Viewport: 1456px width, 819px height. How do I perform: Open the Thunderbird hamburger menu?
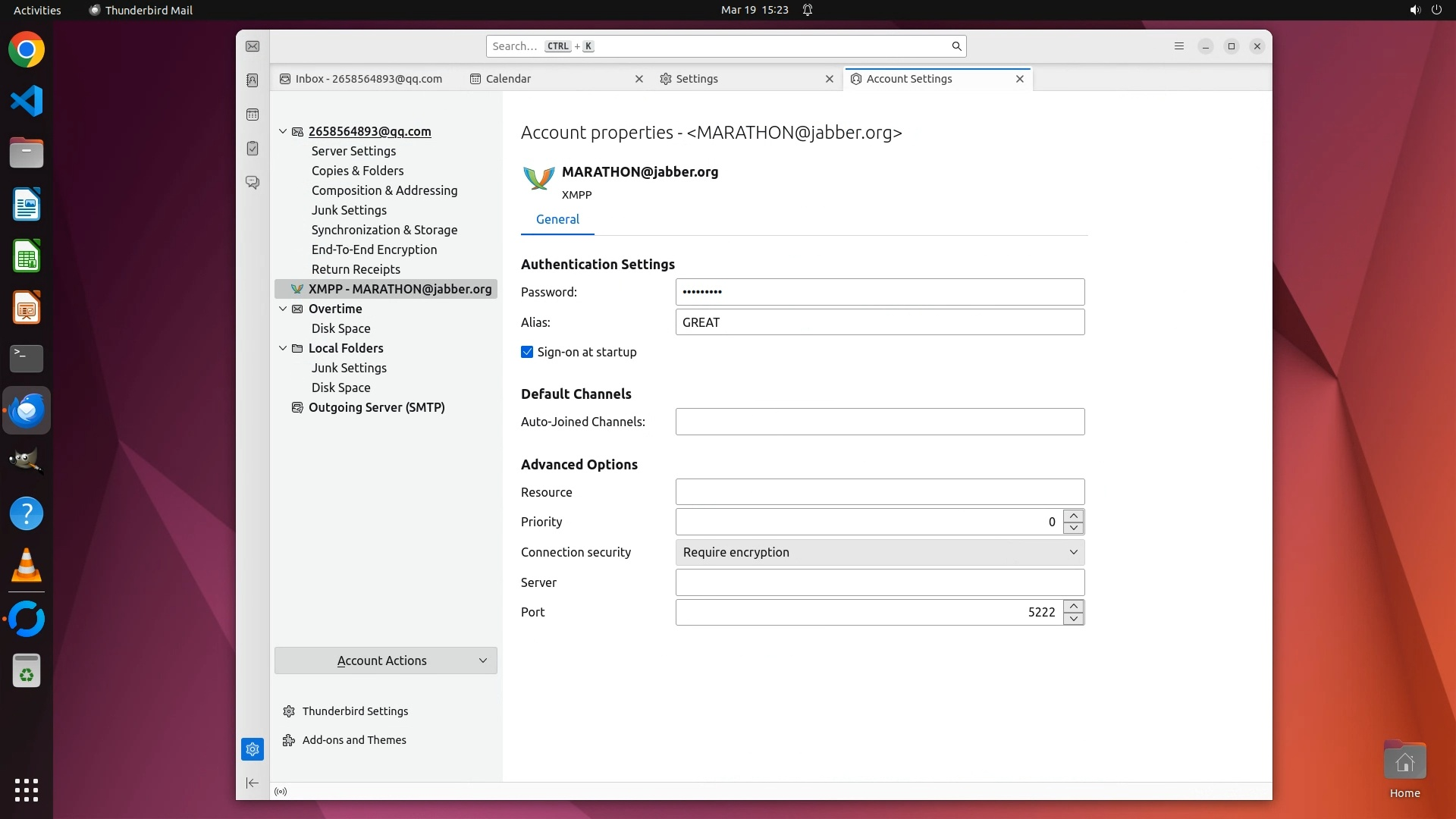pos(1178,46)
